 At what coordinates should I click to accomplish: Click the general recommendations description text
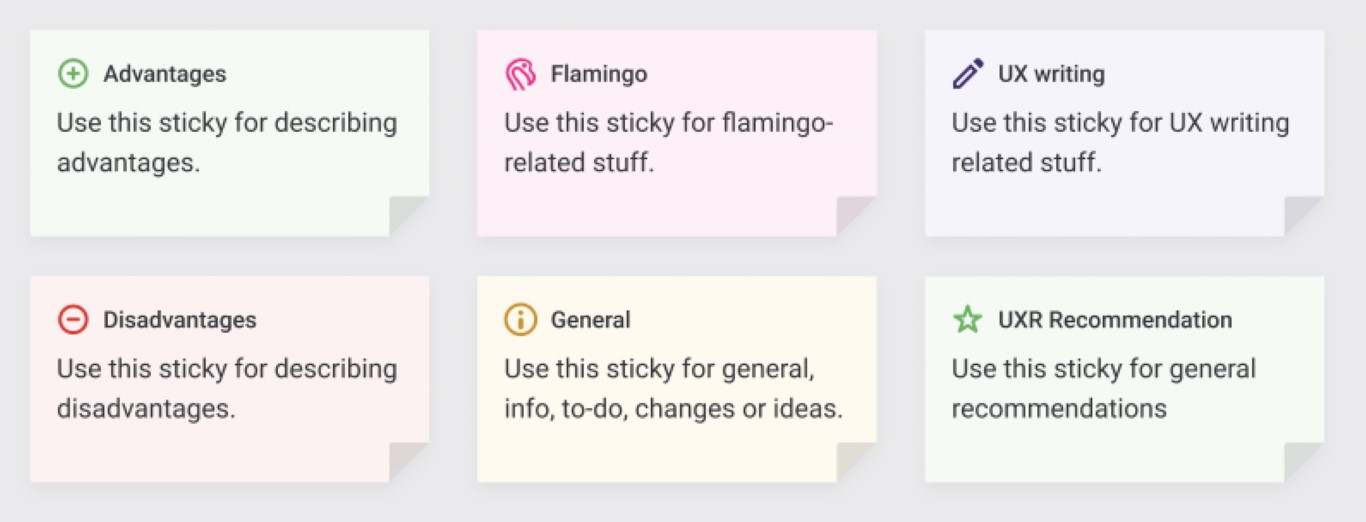(1104, 389)
